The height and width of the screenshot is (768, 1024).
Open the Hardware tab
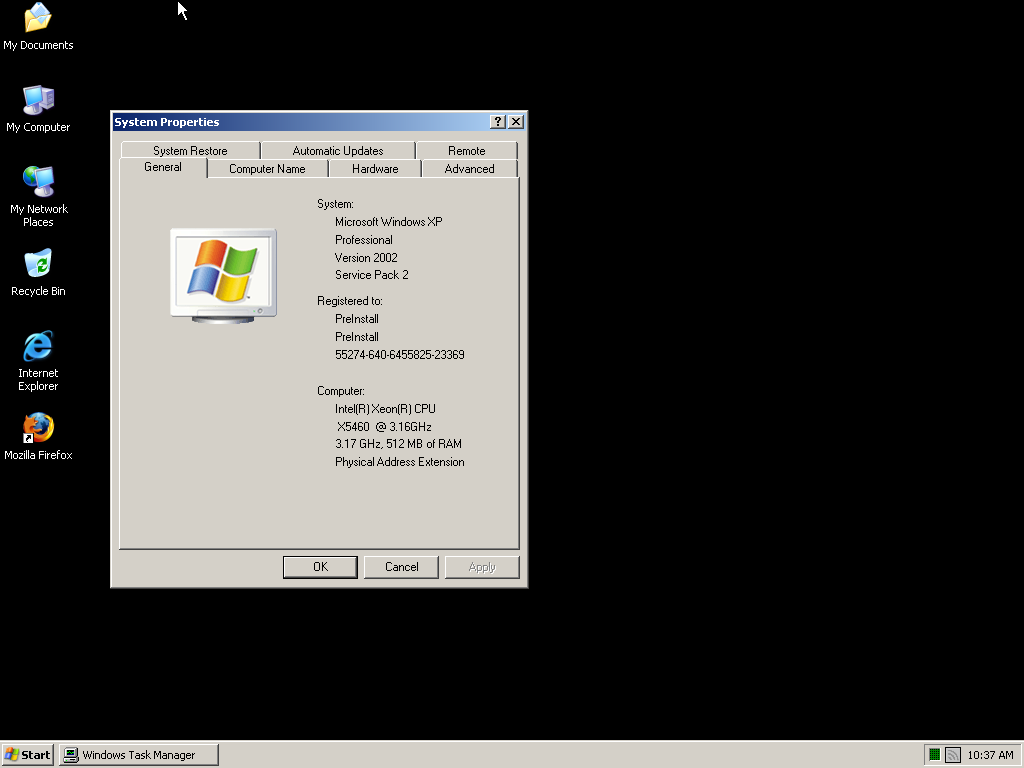tap(375, 169)
